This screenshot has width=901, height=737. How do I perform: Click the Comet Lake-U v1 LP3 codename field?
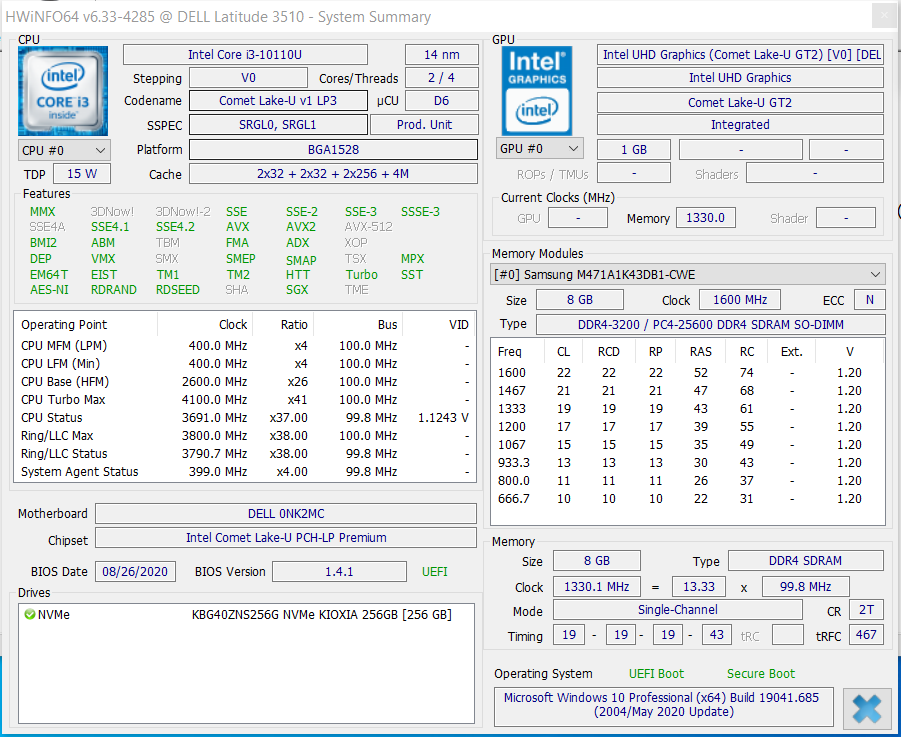[x=278, y=101]
